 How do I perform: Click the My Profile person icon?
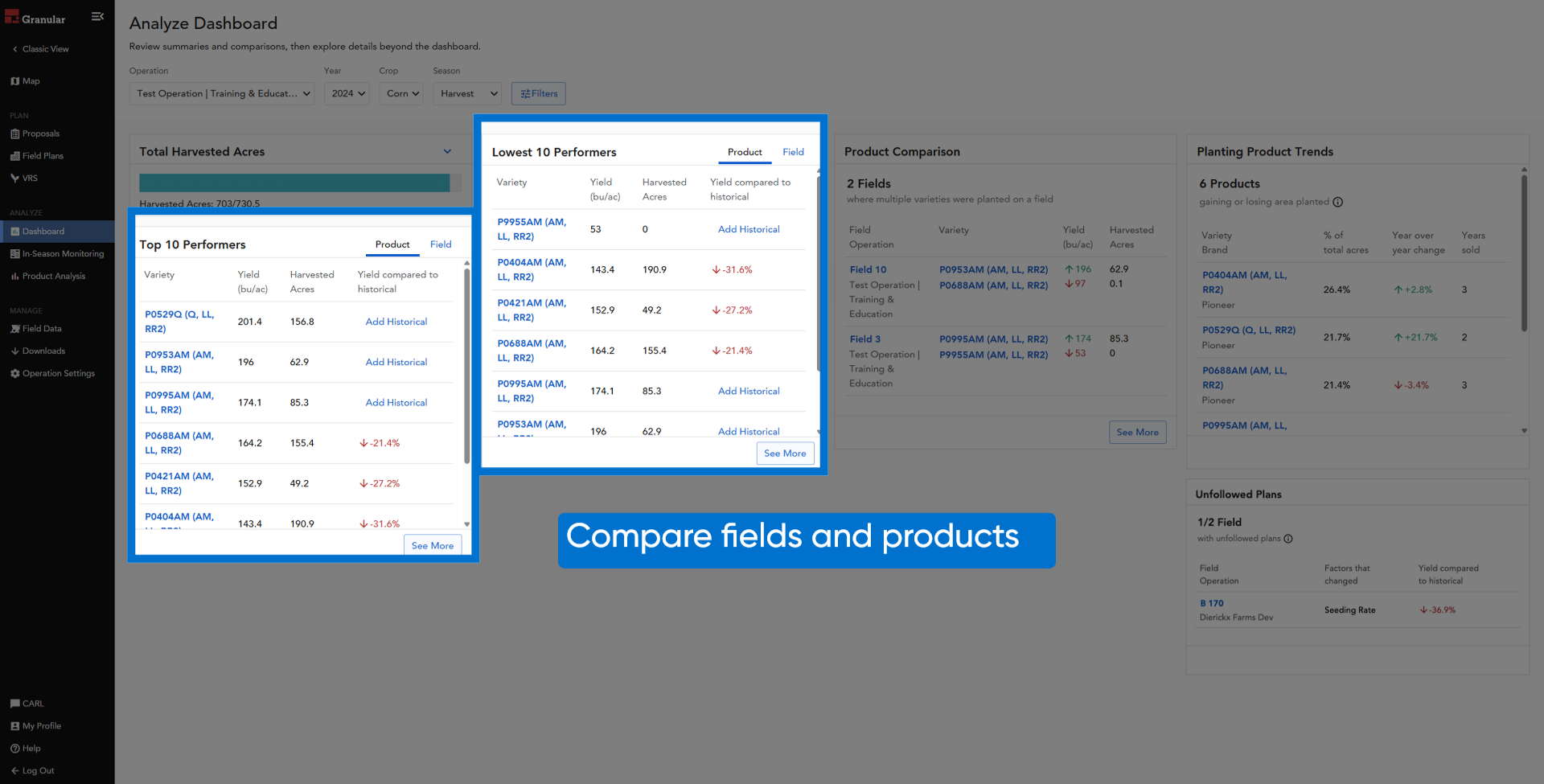(x=14, y=726)
